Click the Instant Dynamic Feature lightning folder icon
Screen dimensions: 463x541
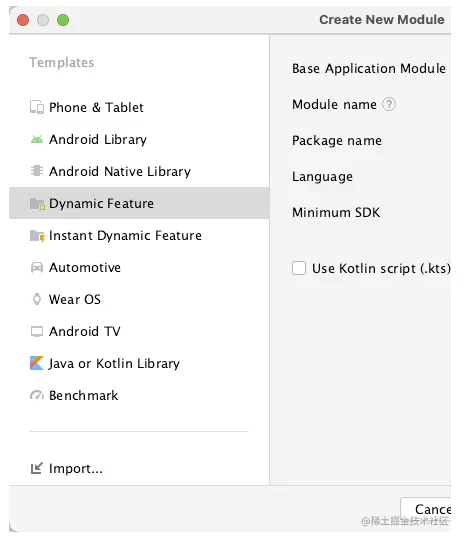click(x=37, y=236)
